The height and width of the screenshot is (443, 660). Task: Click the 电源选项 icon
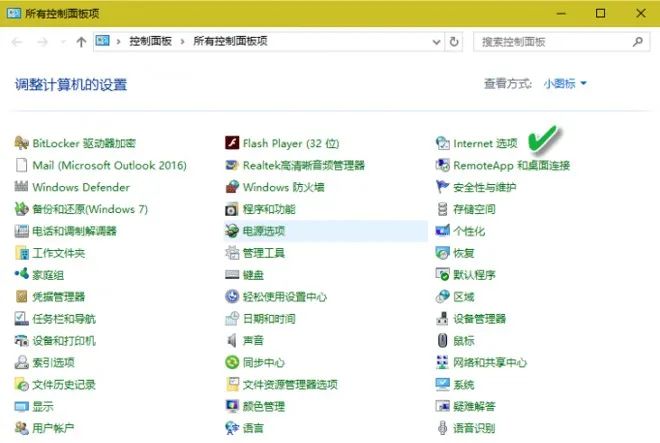pyautogui.click(x=232, y=231)
